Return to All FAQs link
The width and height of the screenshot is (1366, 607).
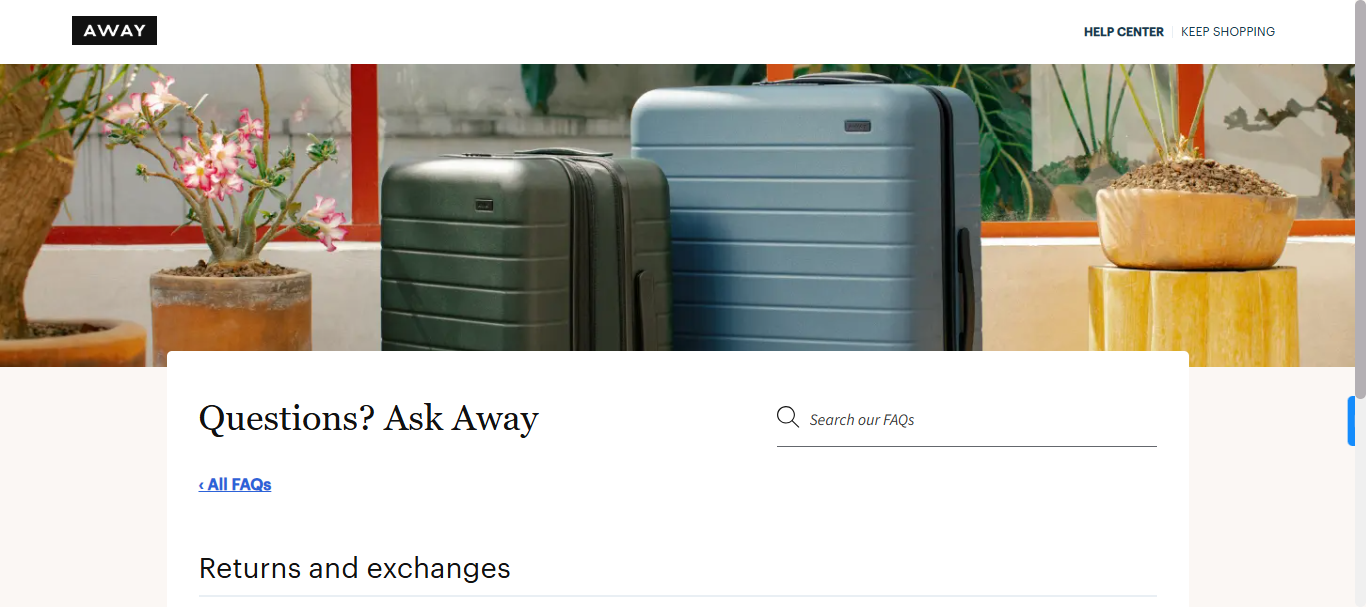pyautogui.click(x=235, y=485)
